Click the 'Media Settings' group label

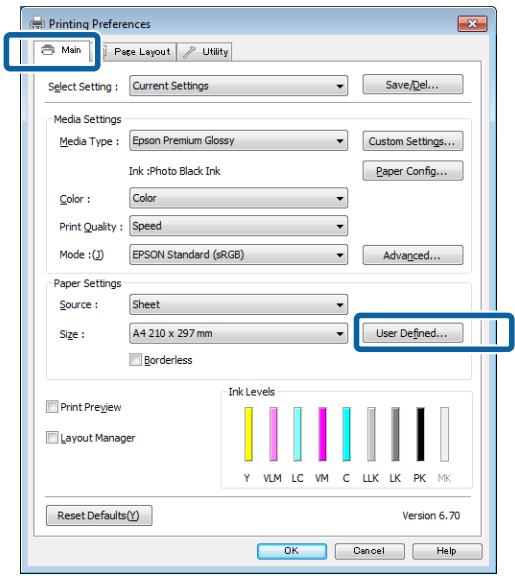[x=87, y=119]
